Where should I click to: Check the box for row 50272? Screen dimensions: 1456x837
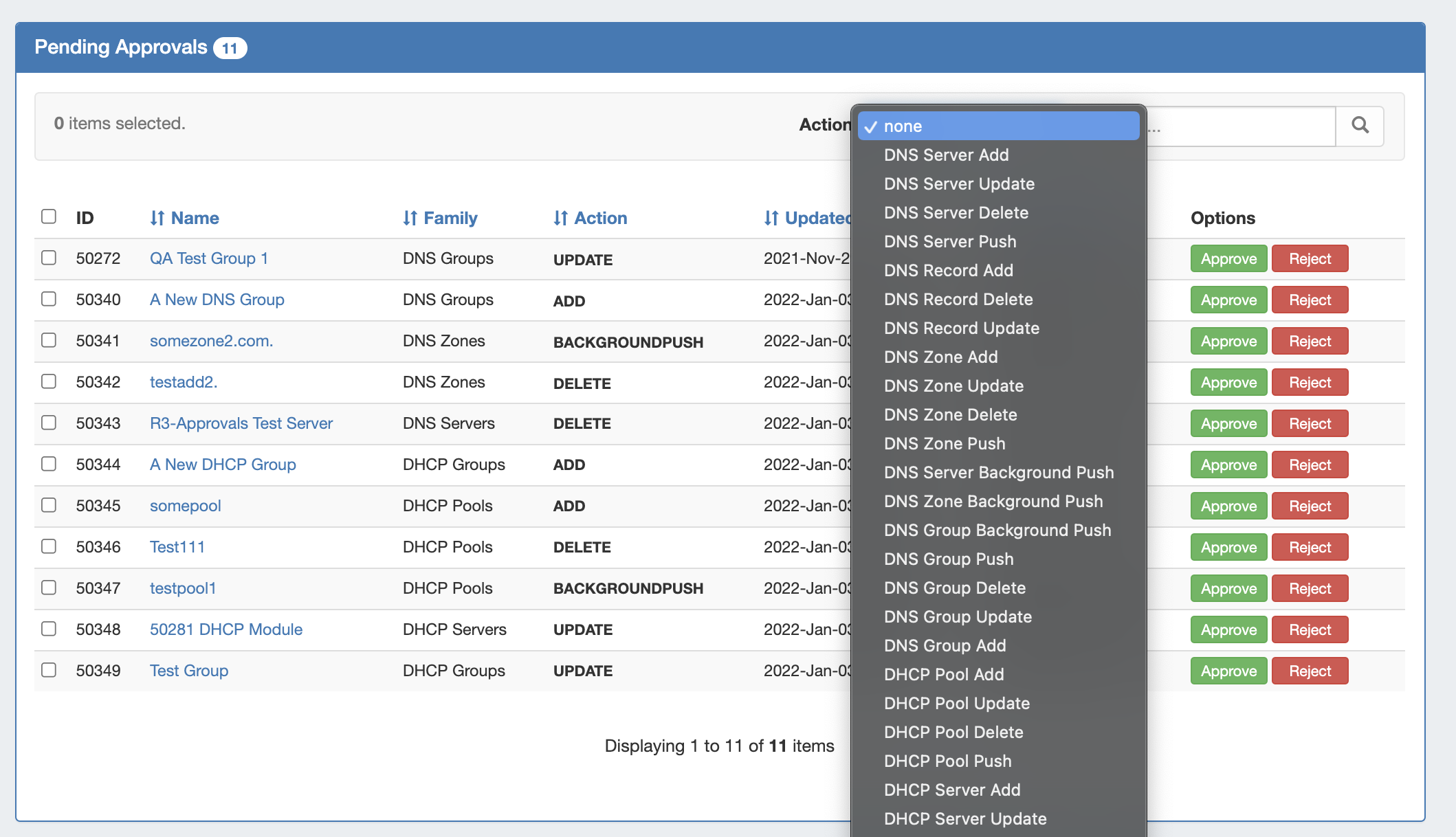[x=49, y=258]
